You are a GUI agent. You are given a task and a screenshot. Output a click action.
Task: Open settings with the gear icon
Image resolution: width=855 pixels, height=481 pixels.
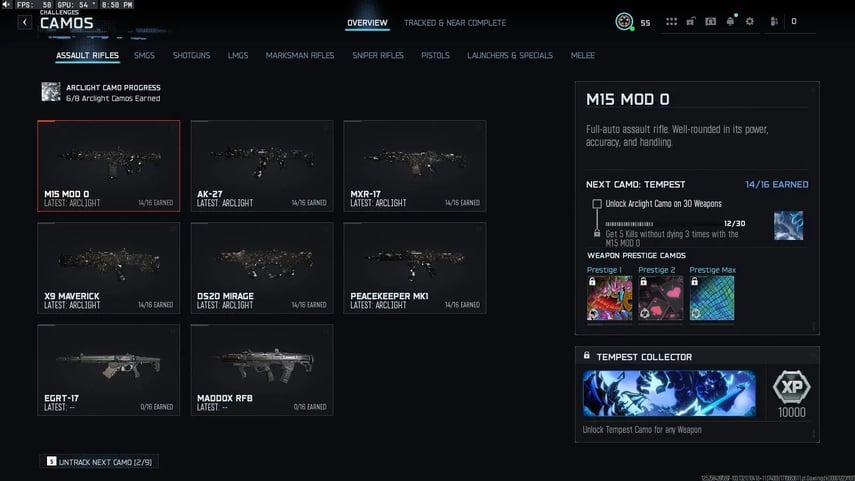pyautogui.click(x=750, y=21)
